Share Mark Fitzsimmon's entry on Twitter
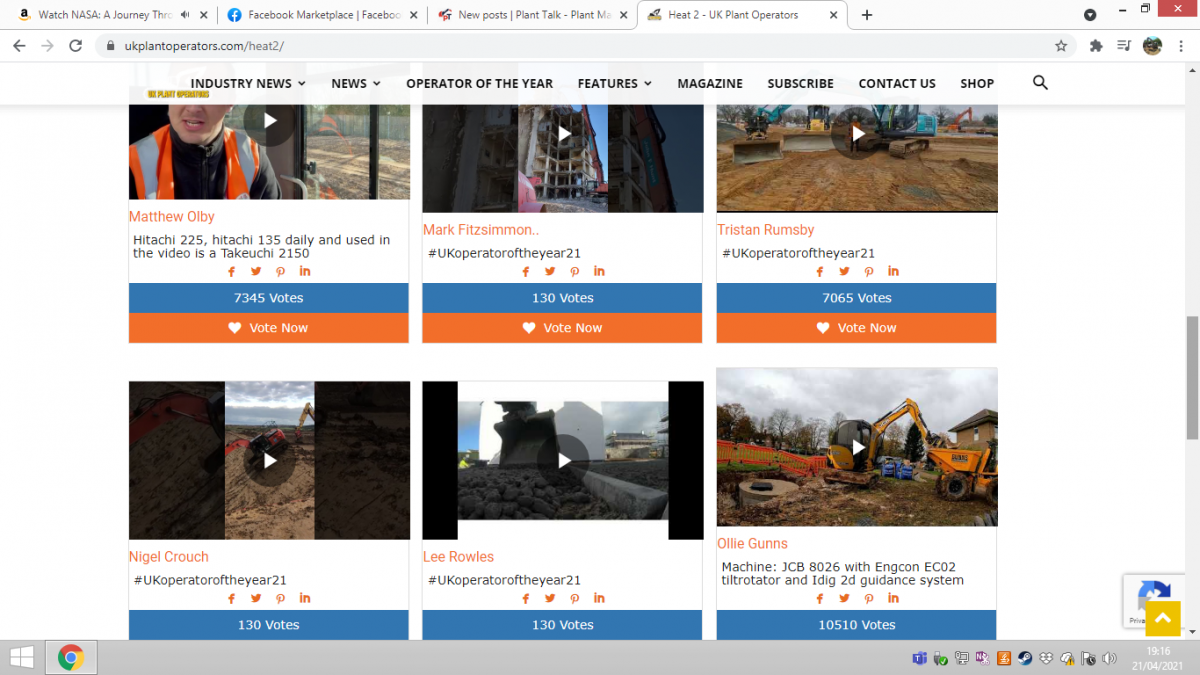Screen dimensions: 1200x675 (550, 272)
